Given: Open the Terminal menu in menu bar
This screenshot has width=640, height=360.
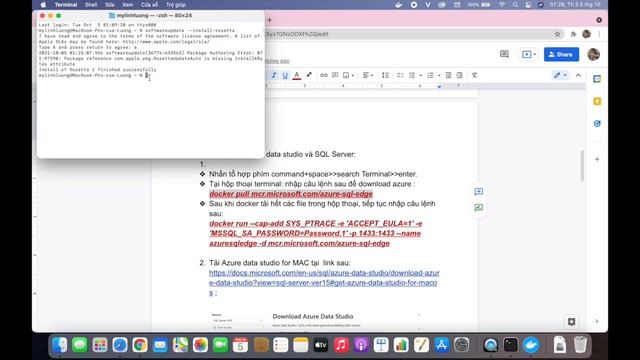Looking at the screenshot, I should pos(66,5).
